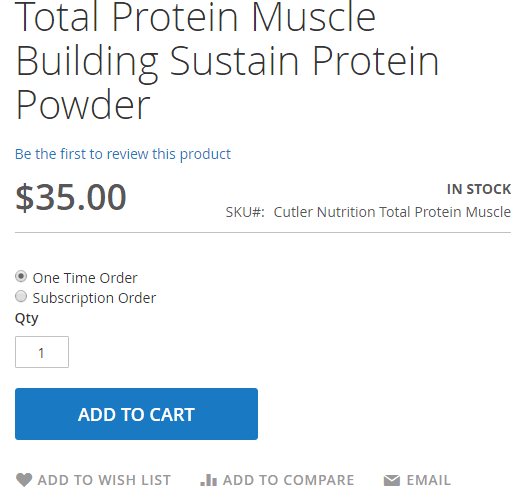Click the Subscription Order label text
The image size is (530, 501).
pyautogui.click(x=94, y=298)
